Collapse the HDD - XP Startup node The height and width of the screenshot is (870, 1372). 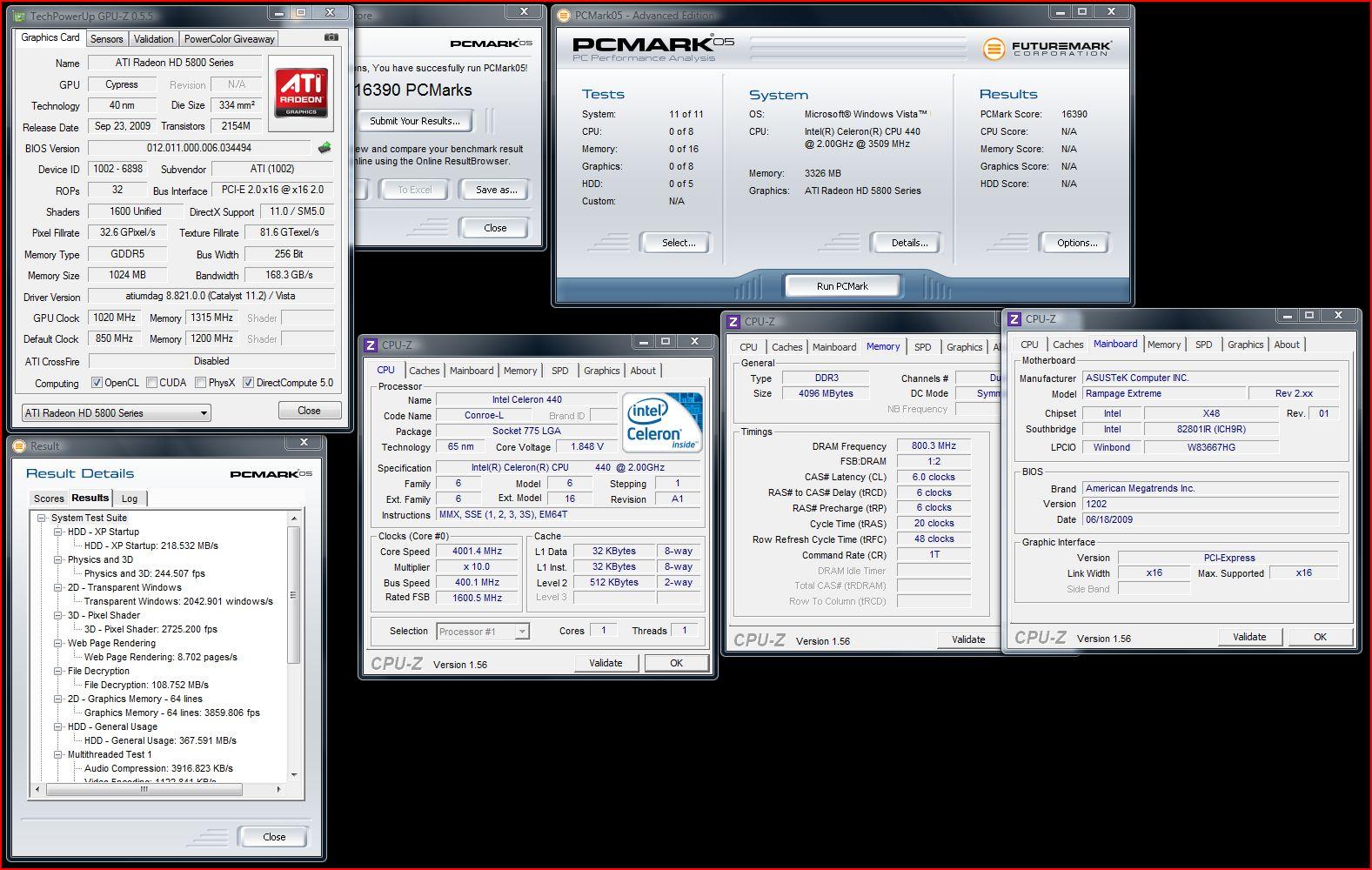57,532
